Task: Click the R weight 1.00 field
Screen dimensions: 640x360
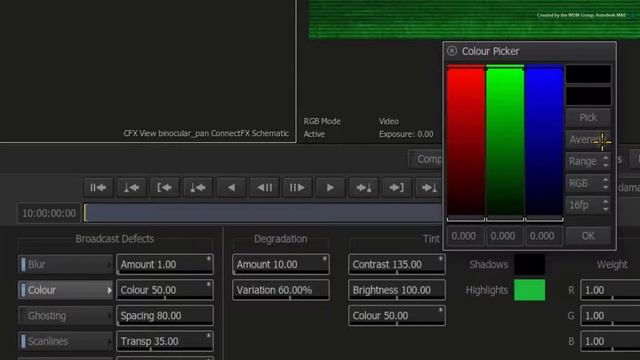Action: click(610, 290)
